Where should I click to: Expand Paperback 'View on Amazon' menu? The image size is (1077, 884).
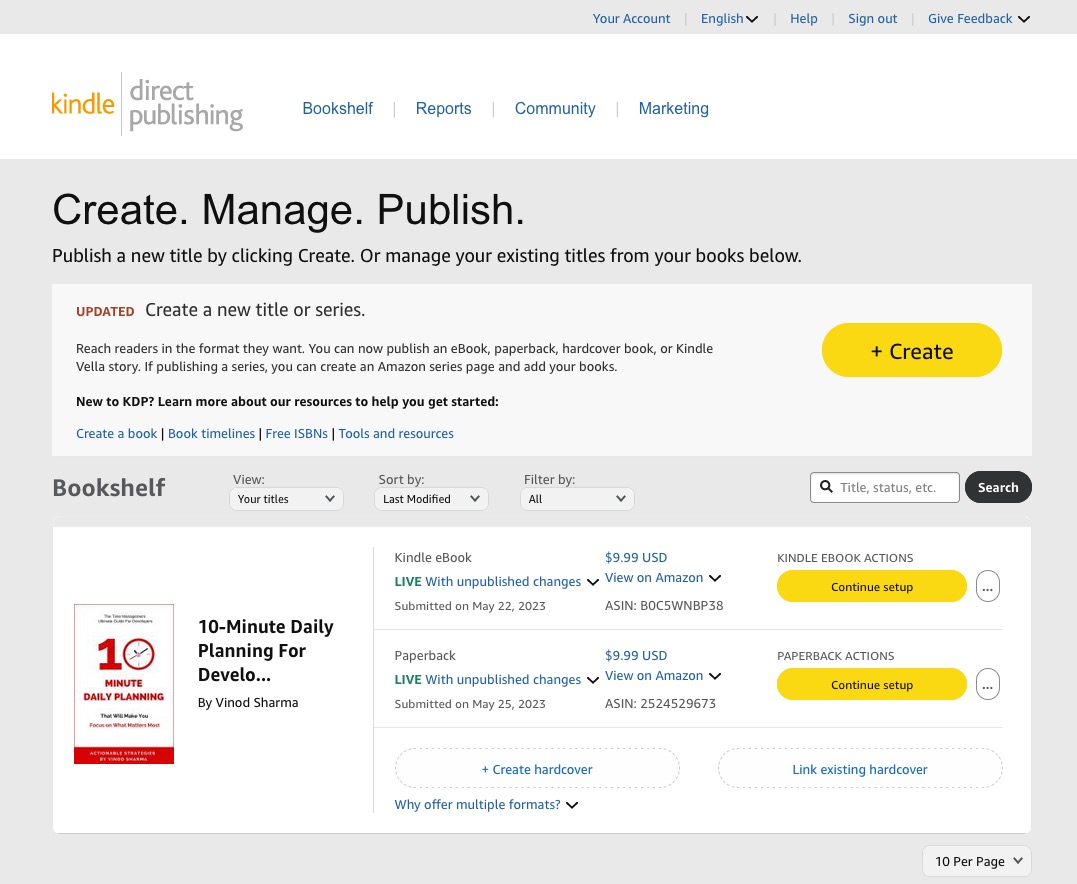(x=663, y=676)
